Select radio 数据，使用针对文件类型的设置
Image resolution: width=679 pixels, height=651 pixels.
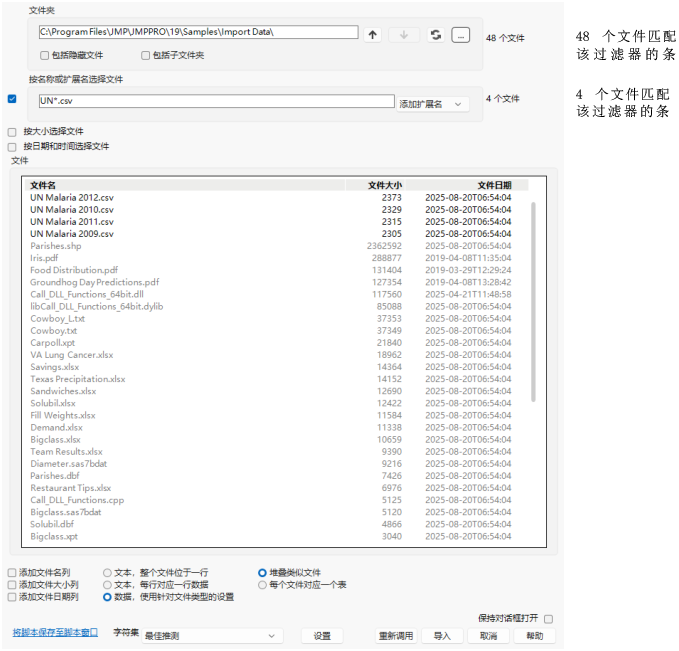tap(107, 597)
